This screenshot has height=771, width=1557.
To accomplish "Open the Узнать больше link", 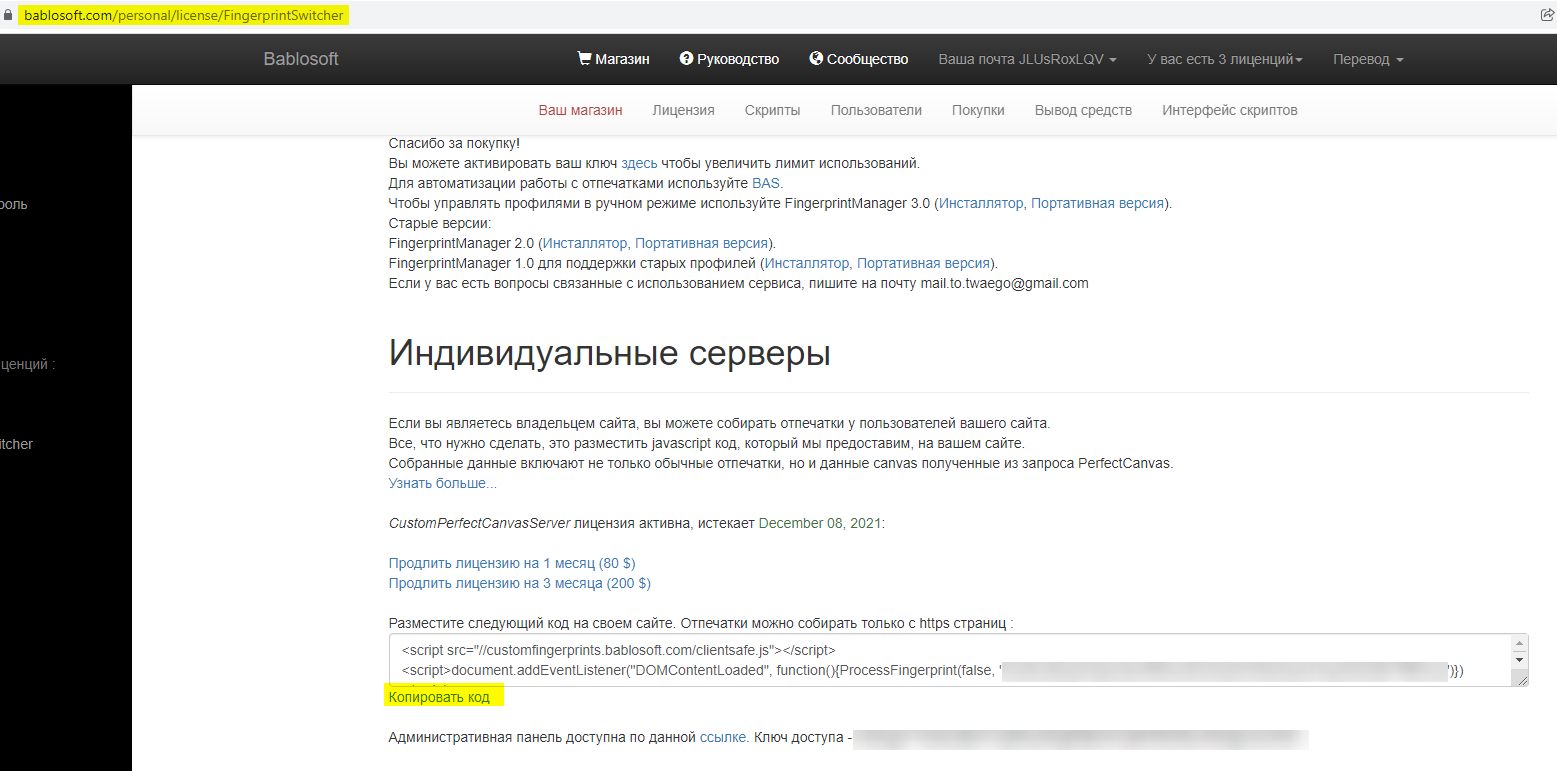I will (442, 483).
